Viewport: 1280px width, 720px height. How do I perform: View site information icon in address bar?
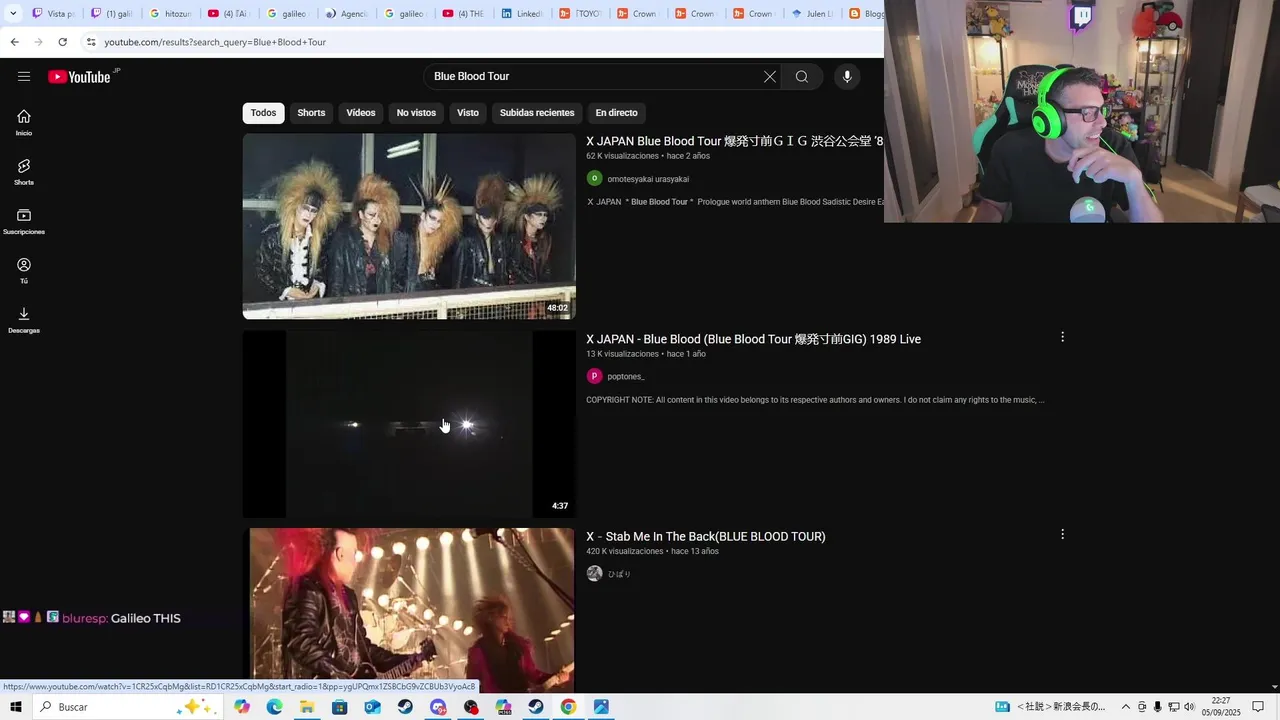point(91,42)
